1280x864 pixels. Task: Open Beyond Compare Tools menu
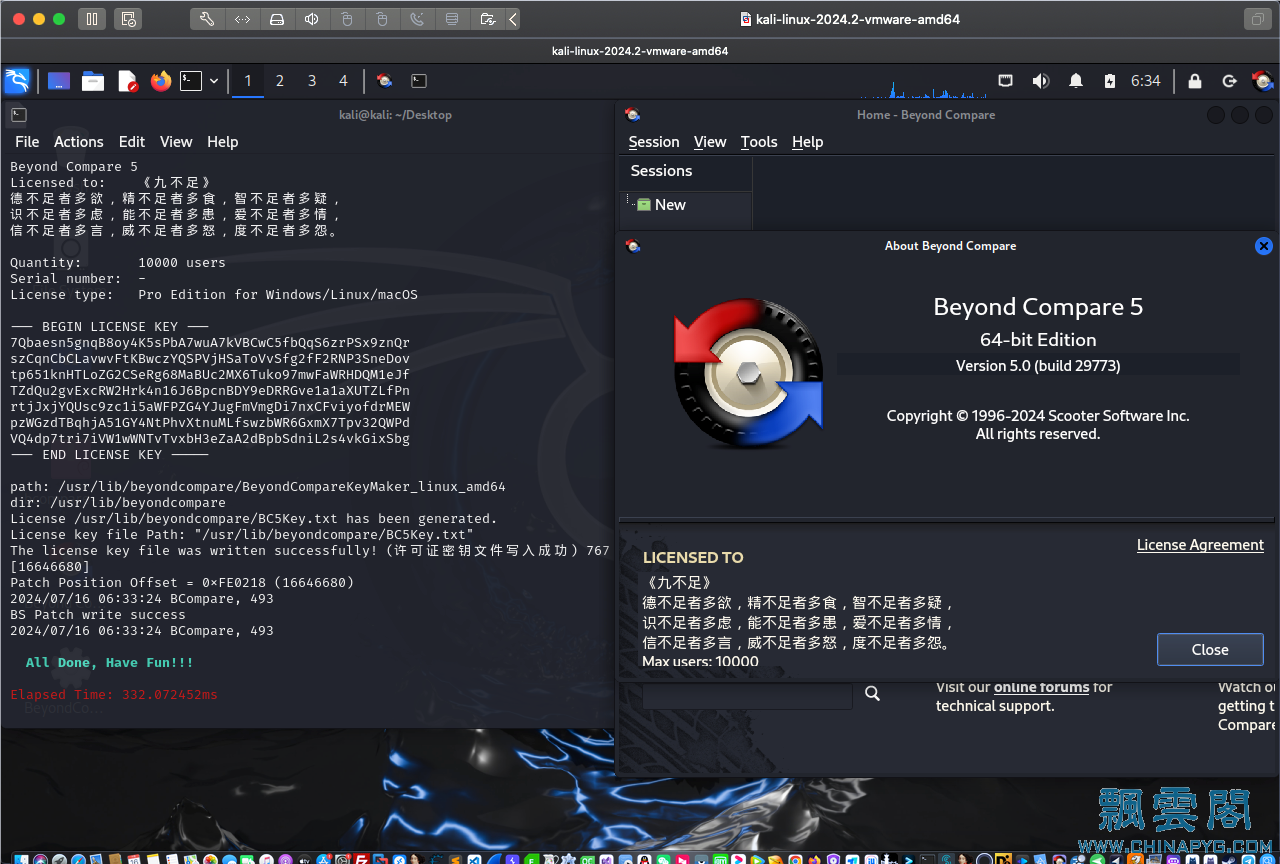coord(759,142)
